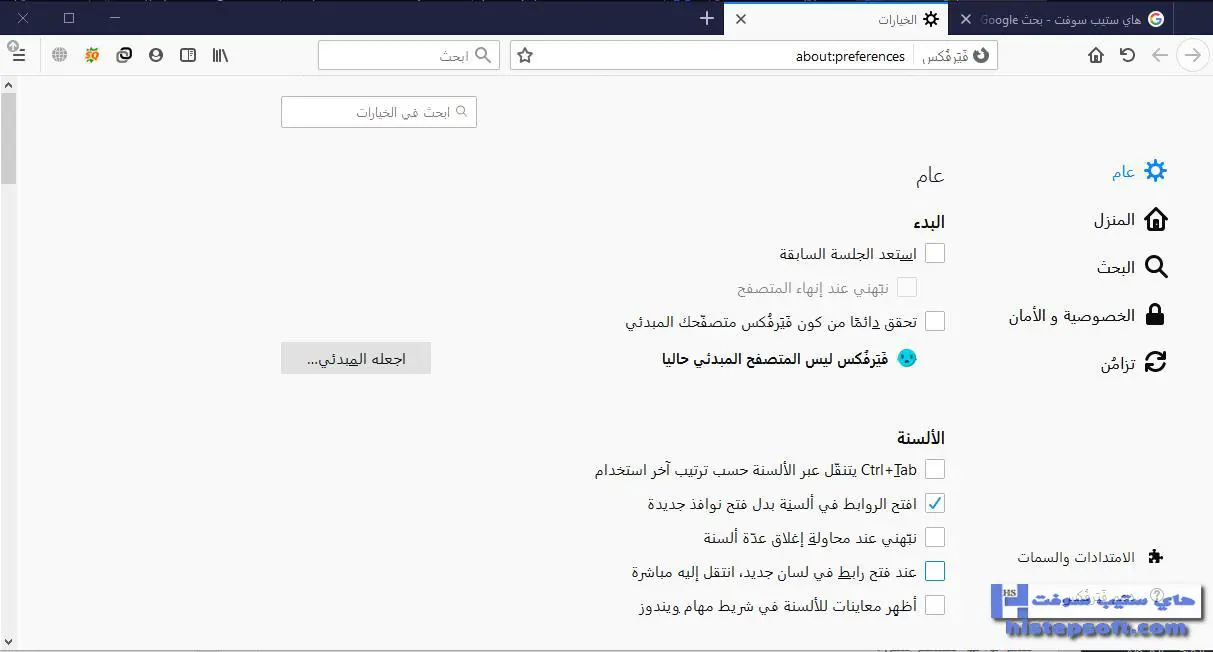1213x652 pixels.
Task: Check عند فتح رابط في لسان جديد checkbox
Action: pyautogui.click(x=935, y=571)
